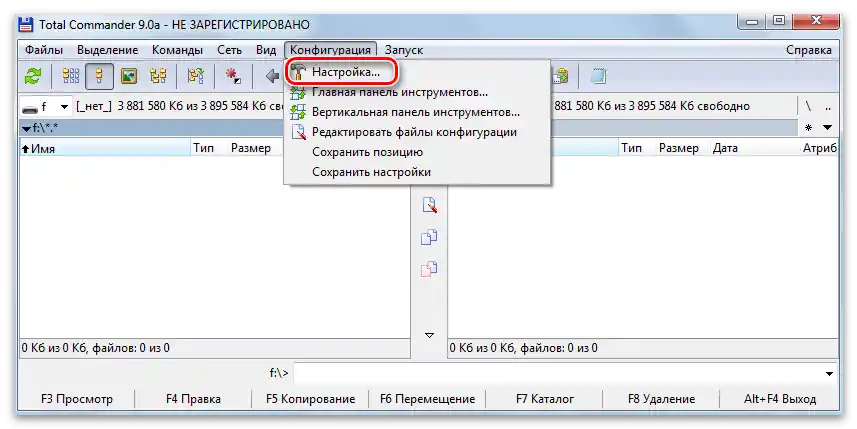The width and height of the screenshot is (857, 429).
Task: Click Total Commander floppy icon in title bar
Action: click(26, 25)
